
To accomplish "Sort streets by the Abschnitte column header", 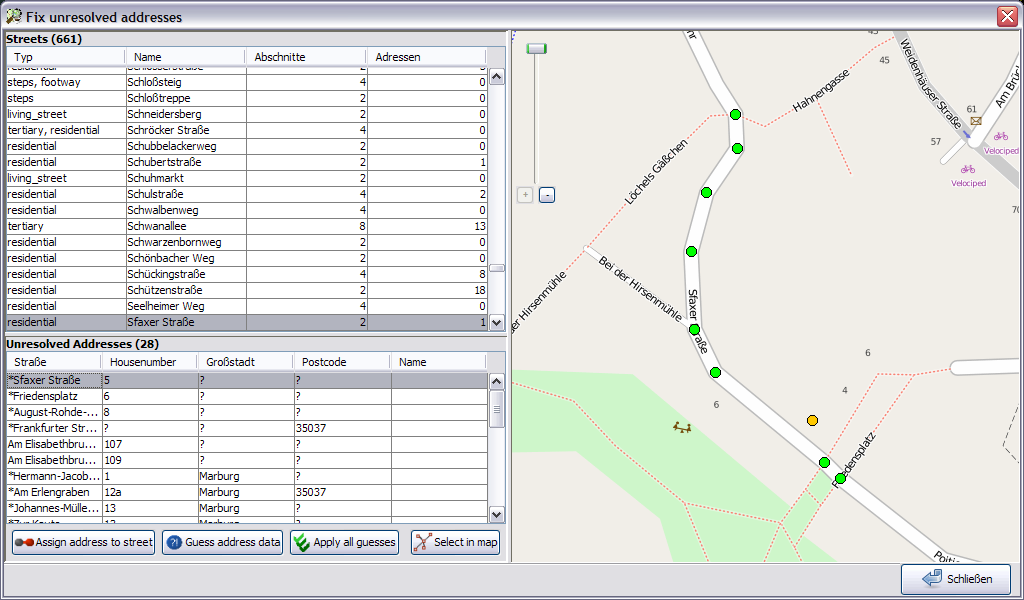I will pos(305,57).
